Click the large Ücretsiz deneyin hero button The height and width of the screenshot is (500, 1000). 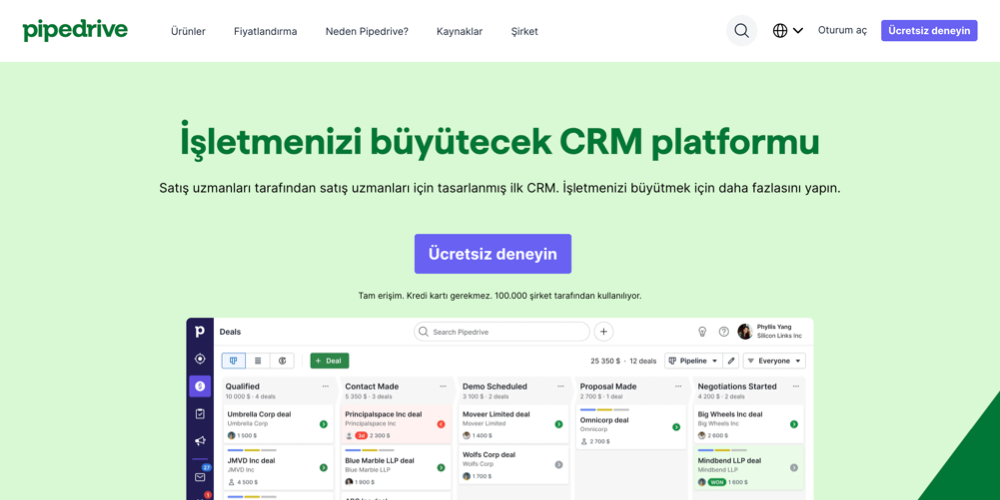coord(493,254)
